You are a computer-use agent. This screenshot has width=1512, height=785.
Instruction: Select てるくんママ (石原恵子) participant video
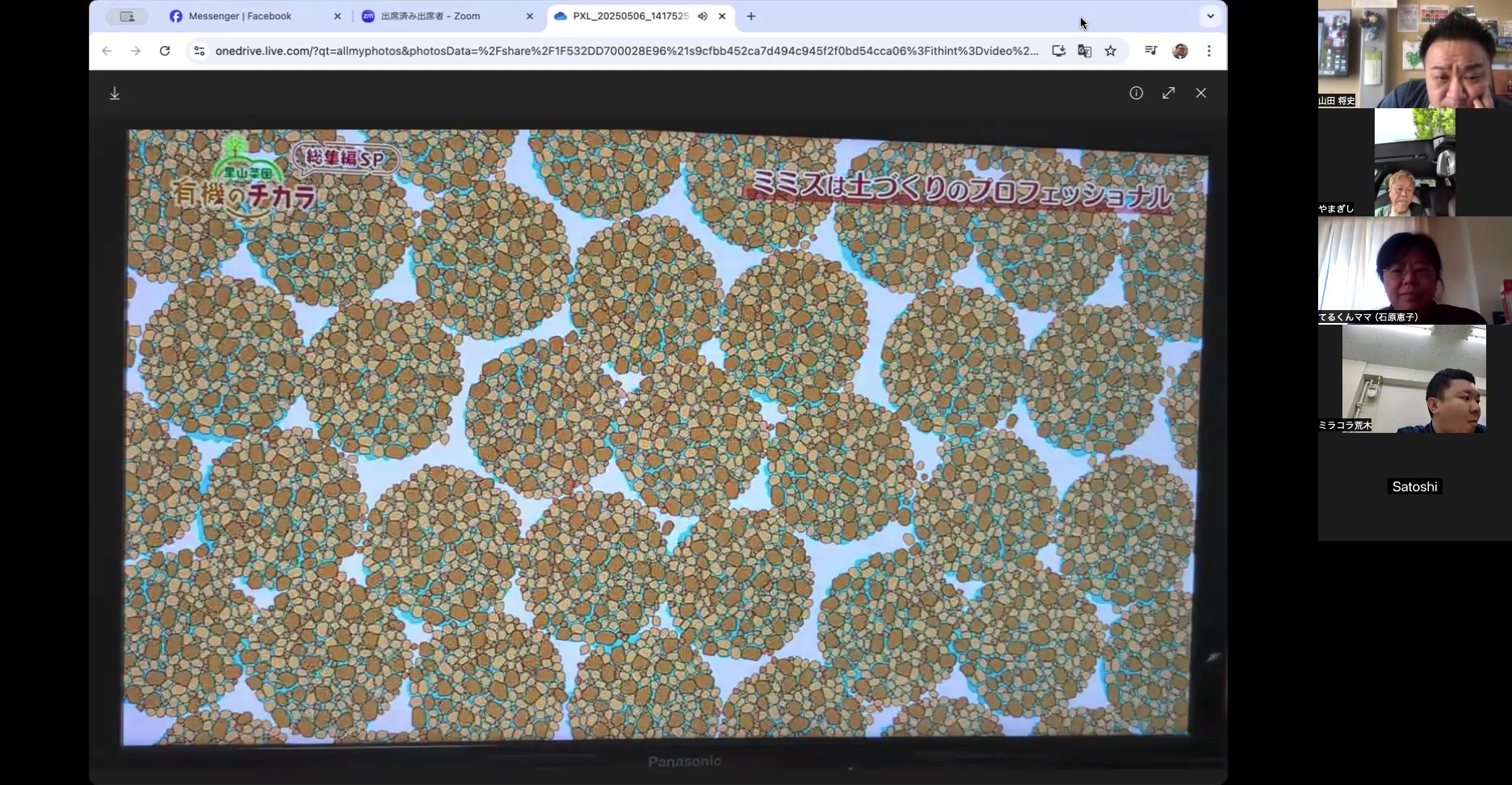[1414, 271]
